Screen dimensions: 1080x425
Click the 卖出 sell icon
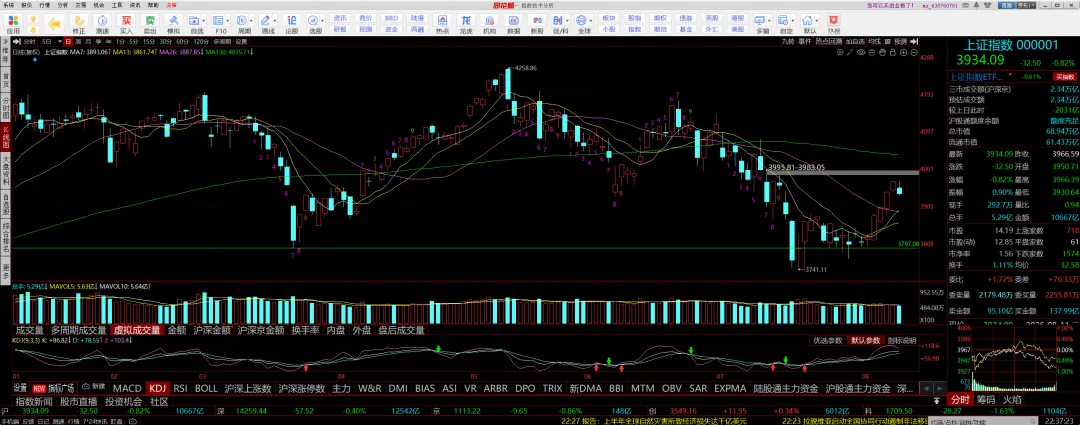click(x=149, y=23)
